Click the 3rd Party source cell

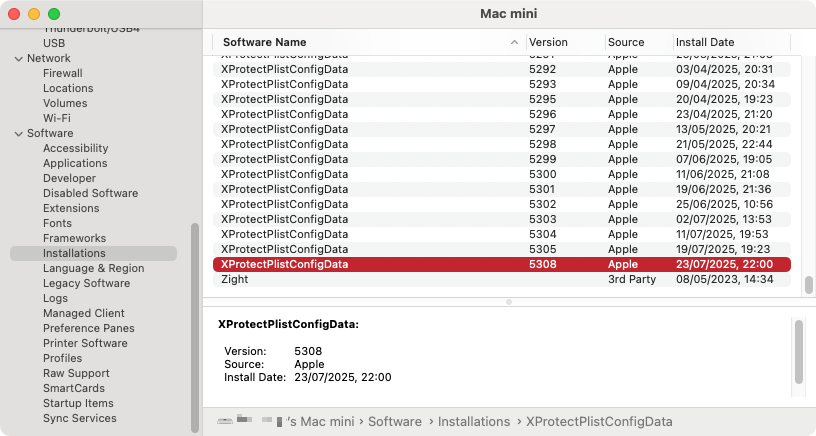[632, 279]
